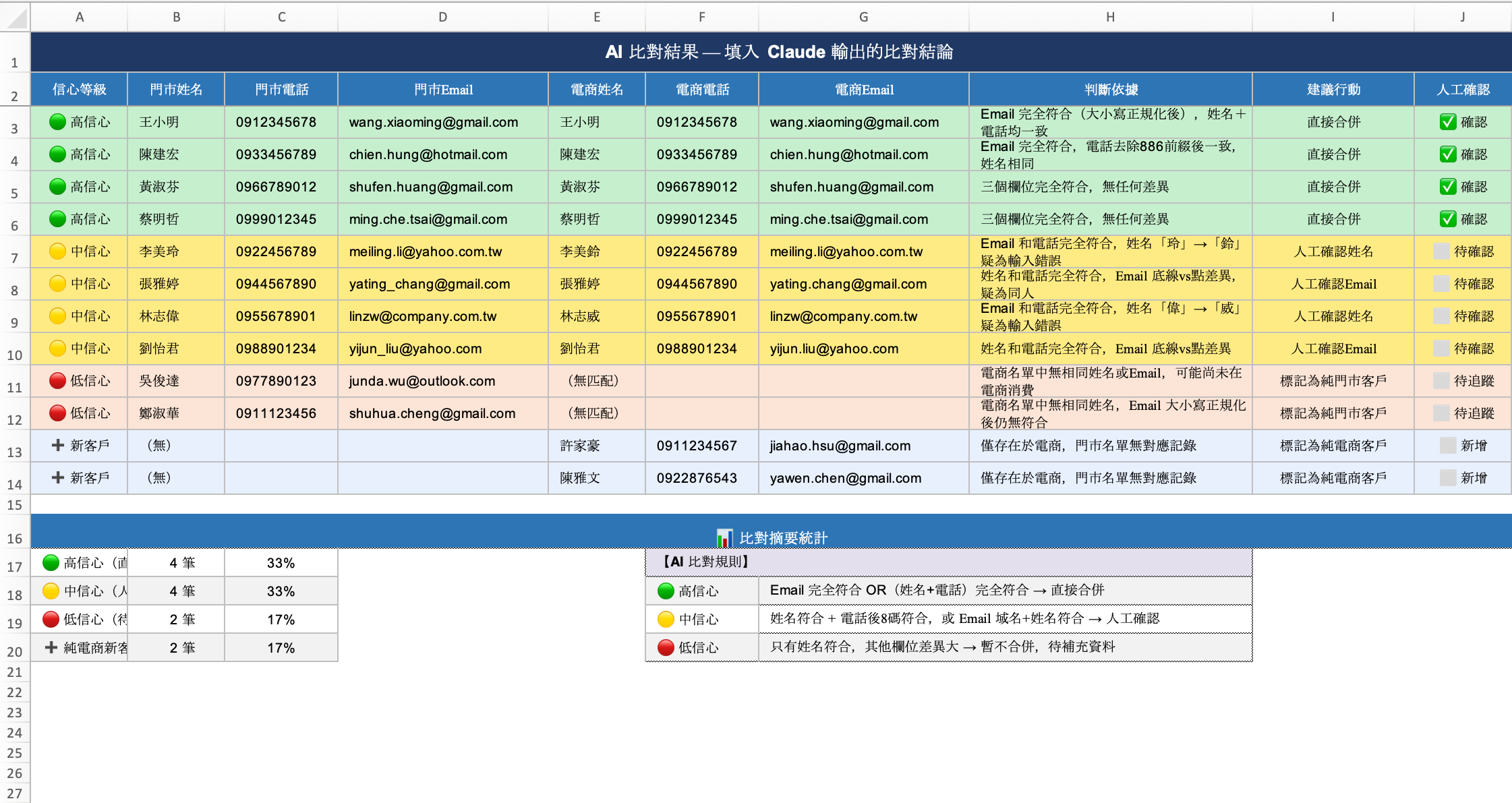Click cell yawen.chen@gmail.com
1512x803 pixels.
point(864,478)
